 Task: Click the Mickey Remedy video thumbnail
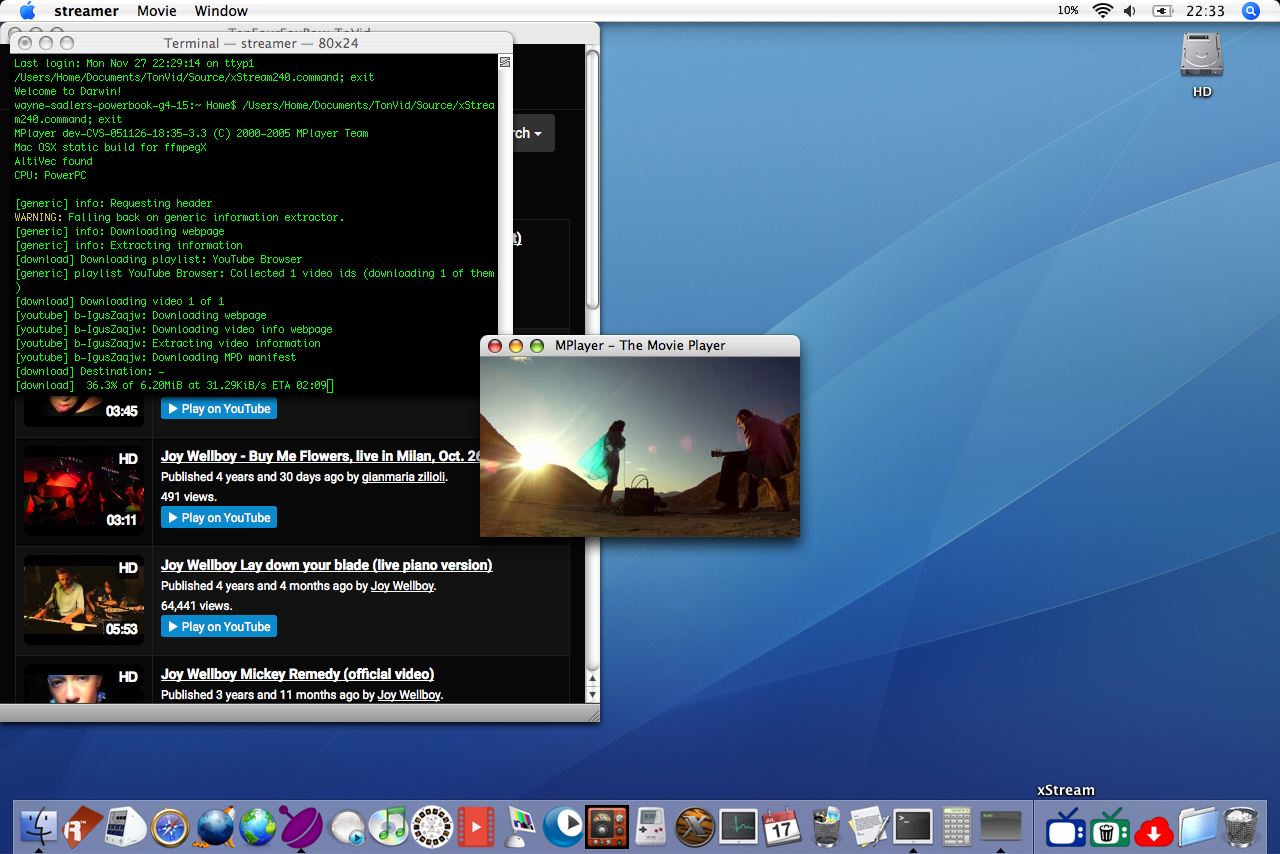tap(84, 683)
